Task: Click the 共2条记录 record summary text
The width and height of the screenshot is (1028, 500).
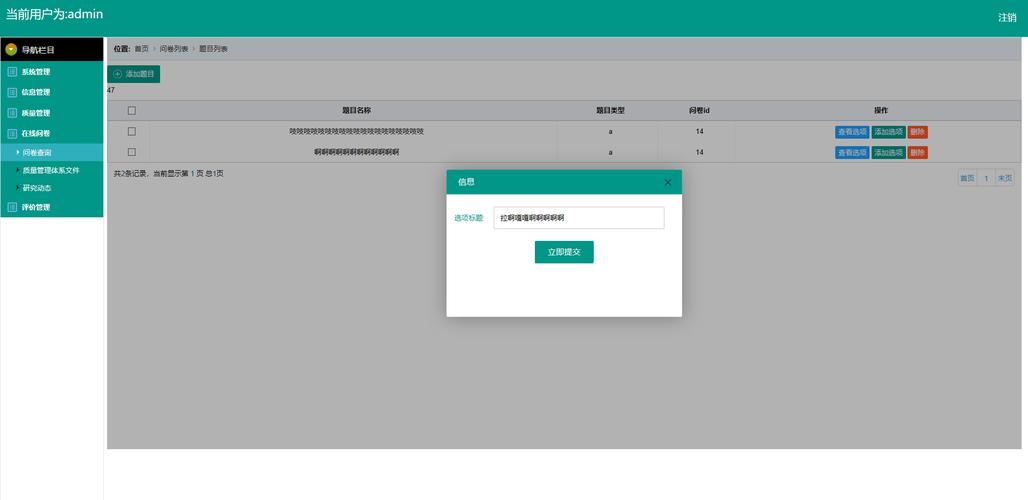Action: click(168, 174)
